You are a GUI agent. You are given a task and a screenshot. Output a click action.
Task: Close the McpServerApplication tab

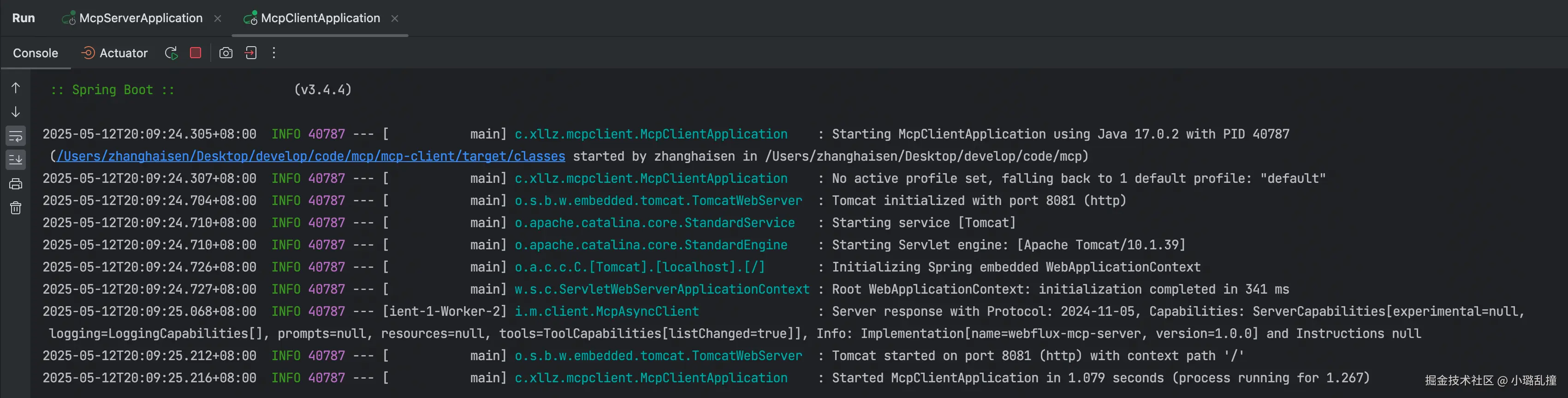[218, 19]
